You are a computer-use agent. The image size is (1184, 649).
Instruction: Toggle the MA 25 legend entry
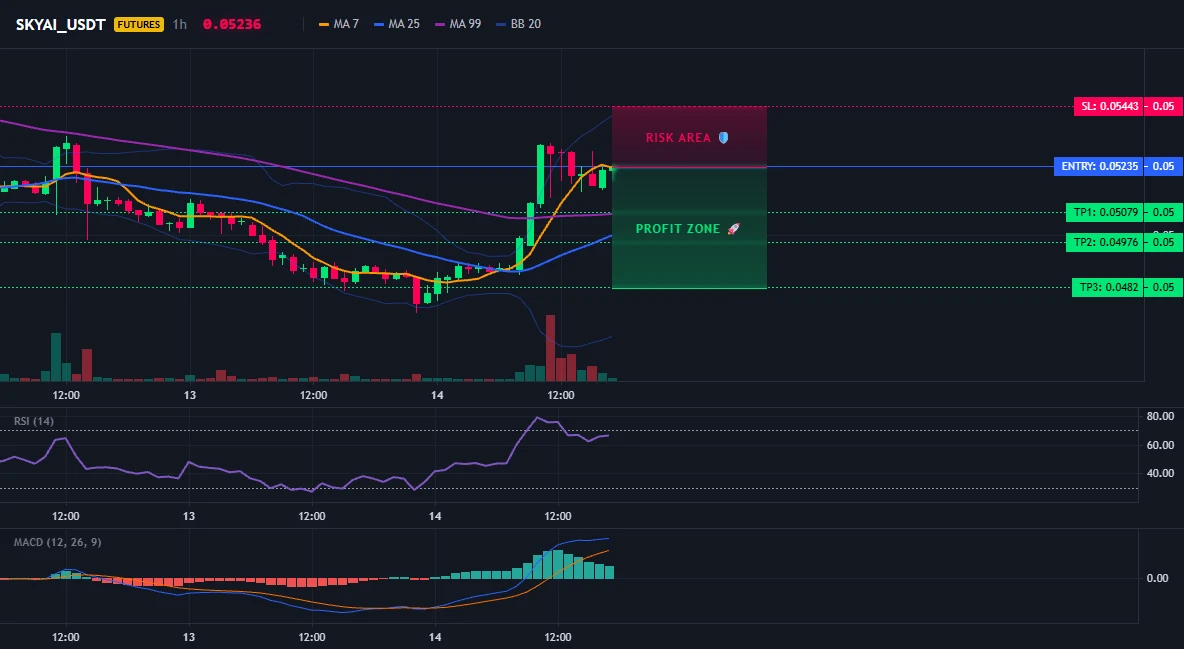click(396, 24)
